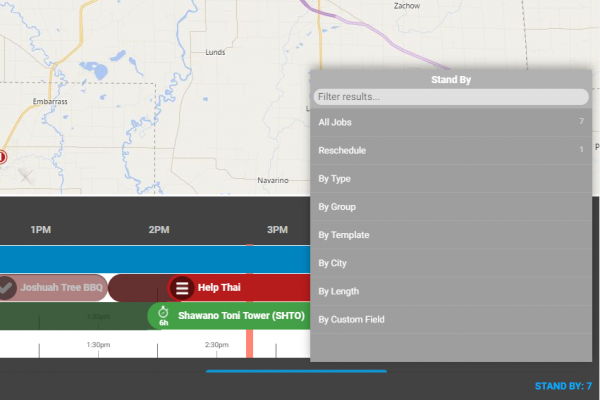Click the red map marker on the map
The image size is (600, 400).
click(x=2, y=157)
